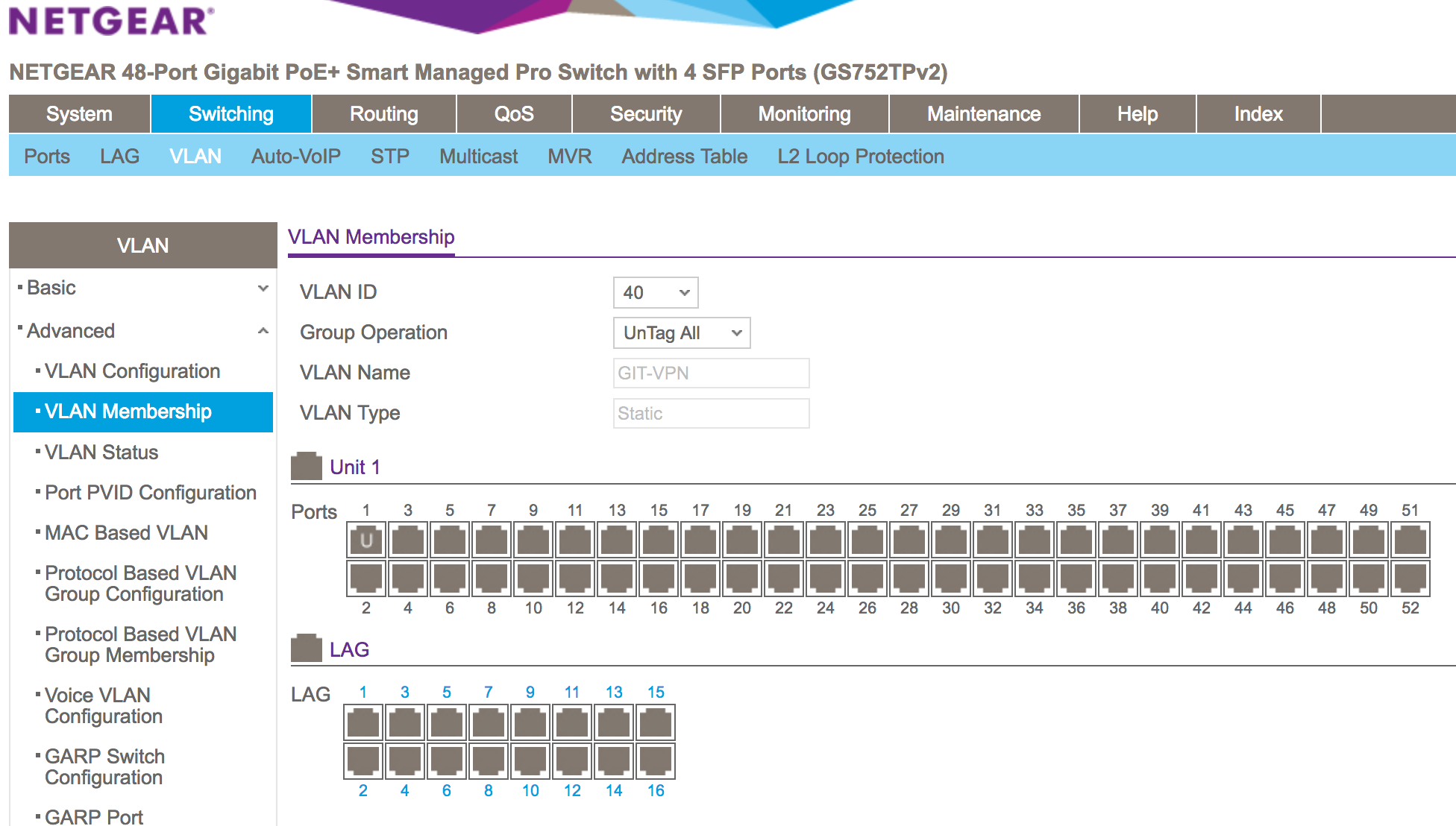Toggle port 13 VLAN membership
The image size is (1456, 826).
pos(617,540)
